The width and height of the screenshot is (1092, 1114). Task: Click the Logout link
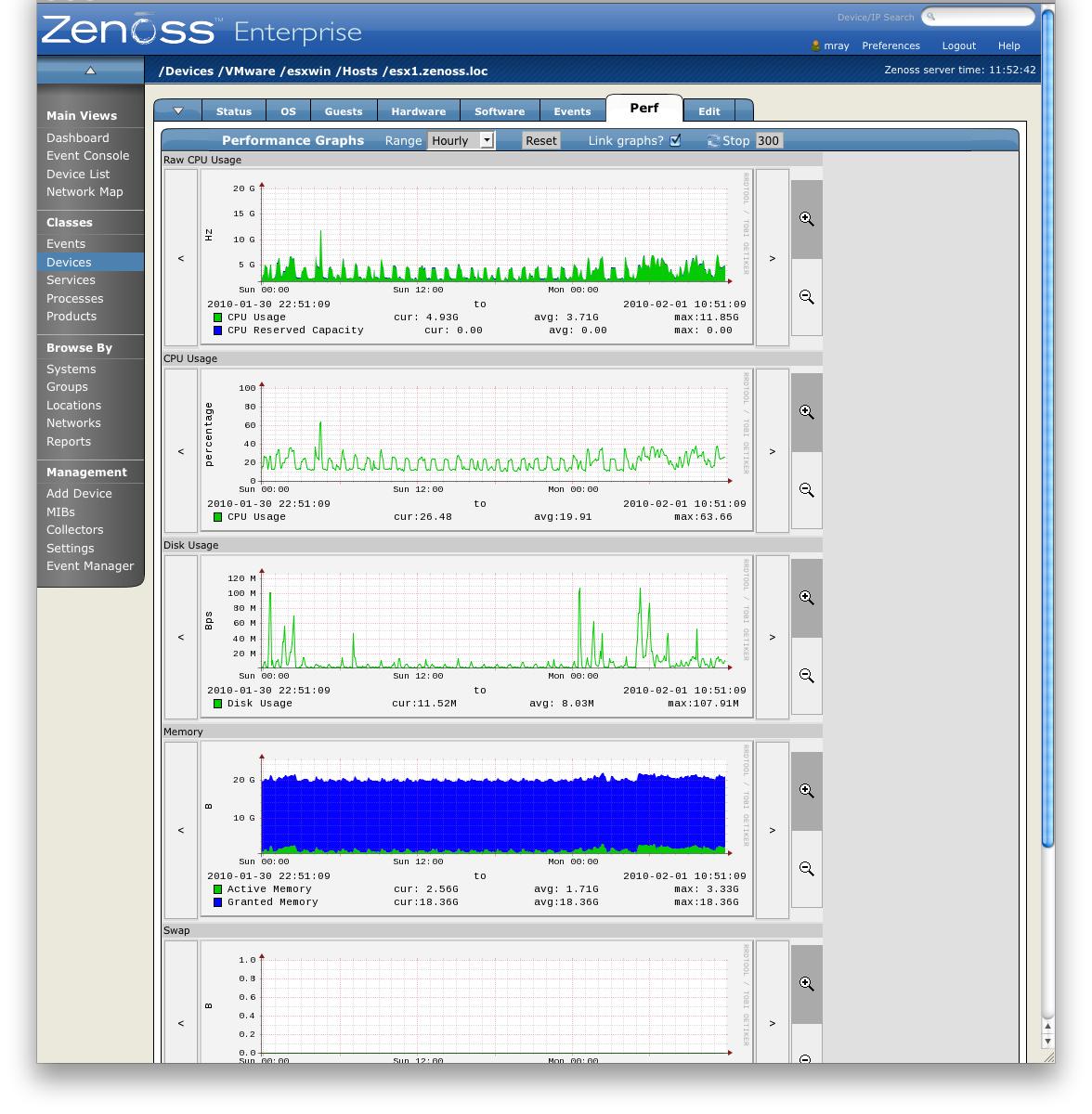[958, 45]
